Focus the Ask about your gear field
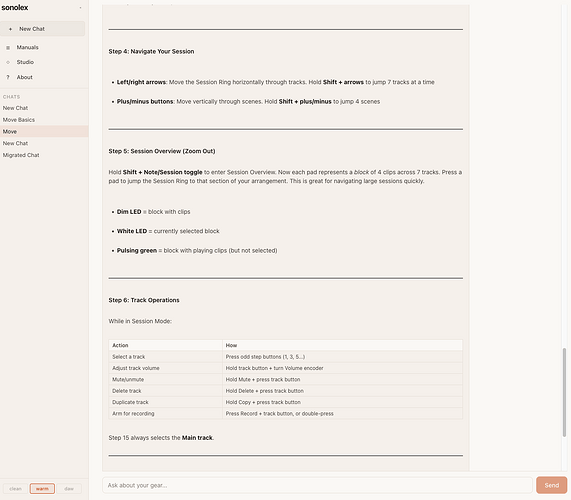Screen dimensions: 571x500 pos(317,485)
